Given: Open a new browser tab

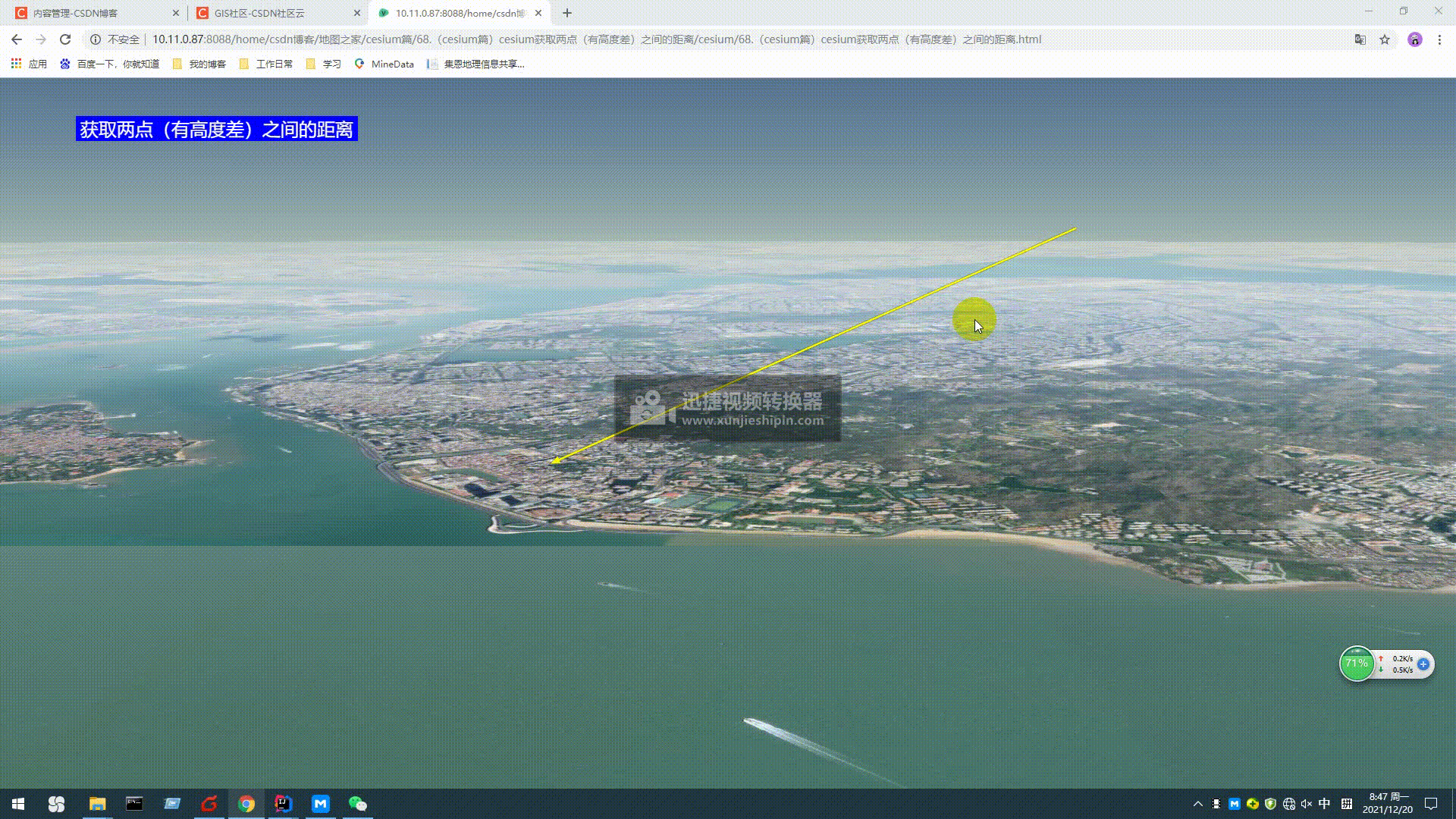Looking at the screenshot, I should pos(567,13).
